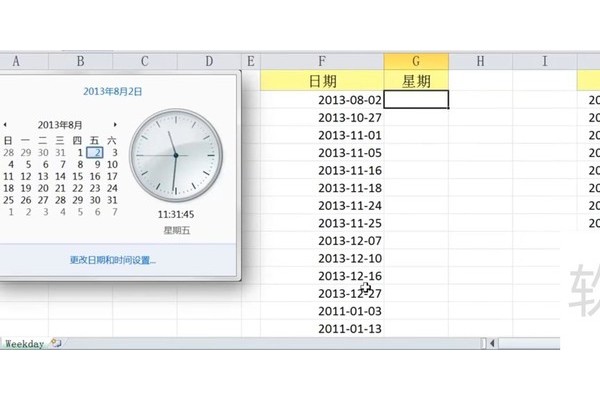
Task: Click the 日期 header cell
Action: click(322, 81)
